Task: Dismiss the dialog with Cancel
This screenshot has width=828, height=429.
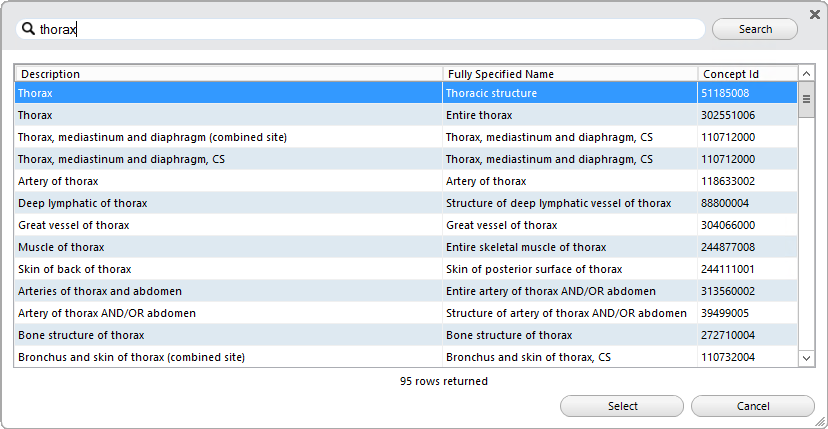Action: tap(752, 406)
